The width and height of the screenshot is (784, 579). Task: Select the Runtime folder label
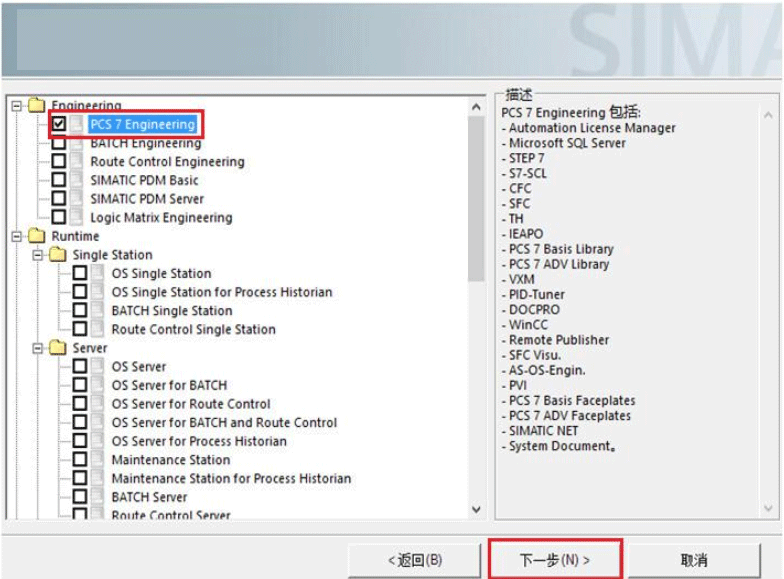(76, 236)
